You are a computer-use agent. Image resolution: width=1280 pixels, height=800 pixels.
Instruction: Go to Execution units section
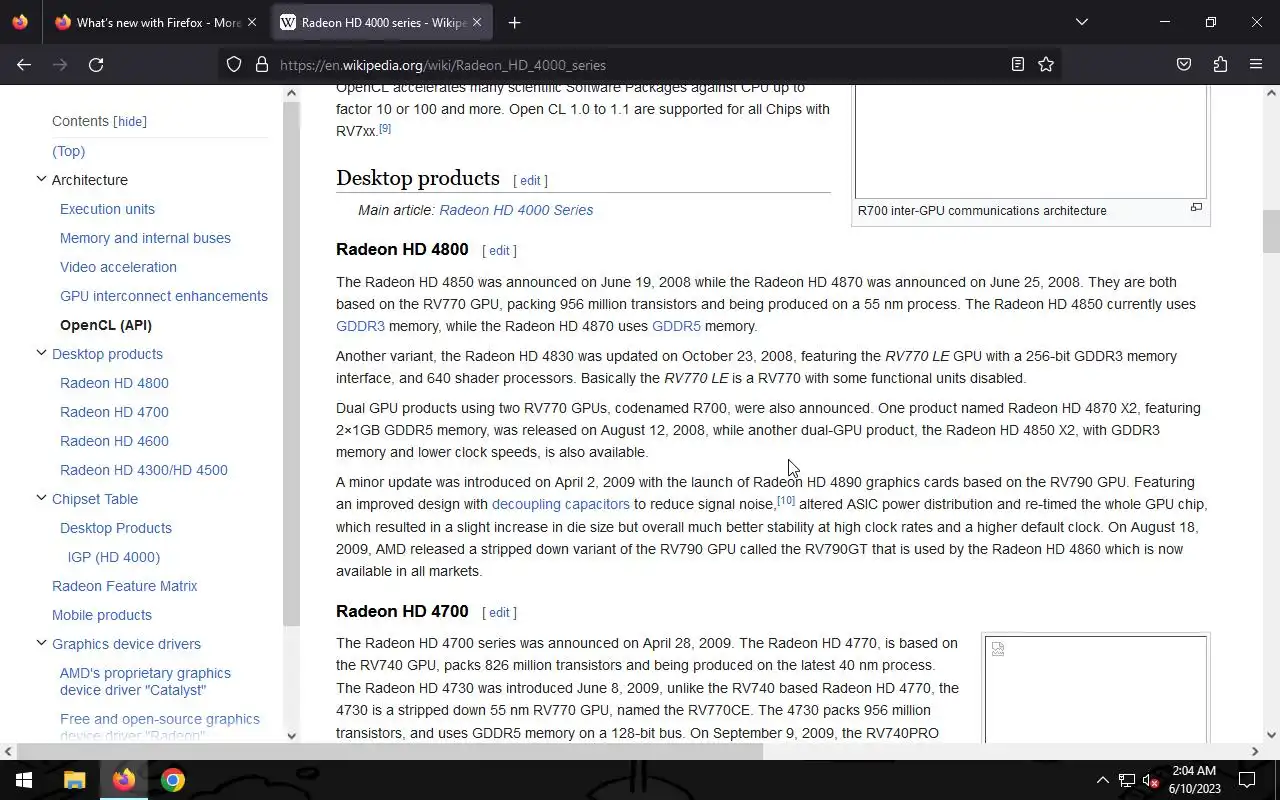coord(107,209)
